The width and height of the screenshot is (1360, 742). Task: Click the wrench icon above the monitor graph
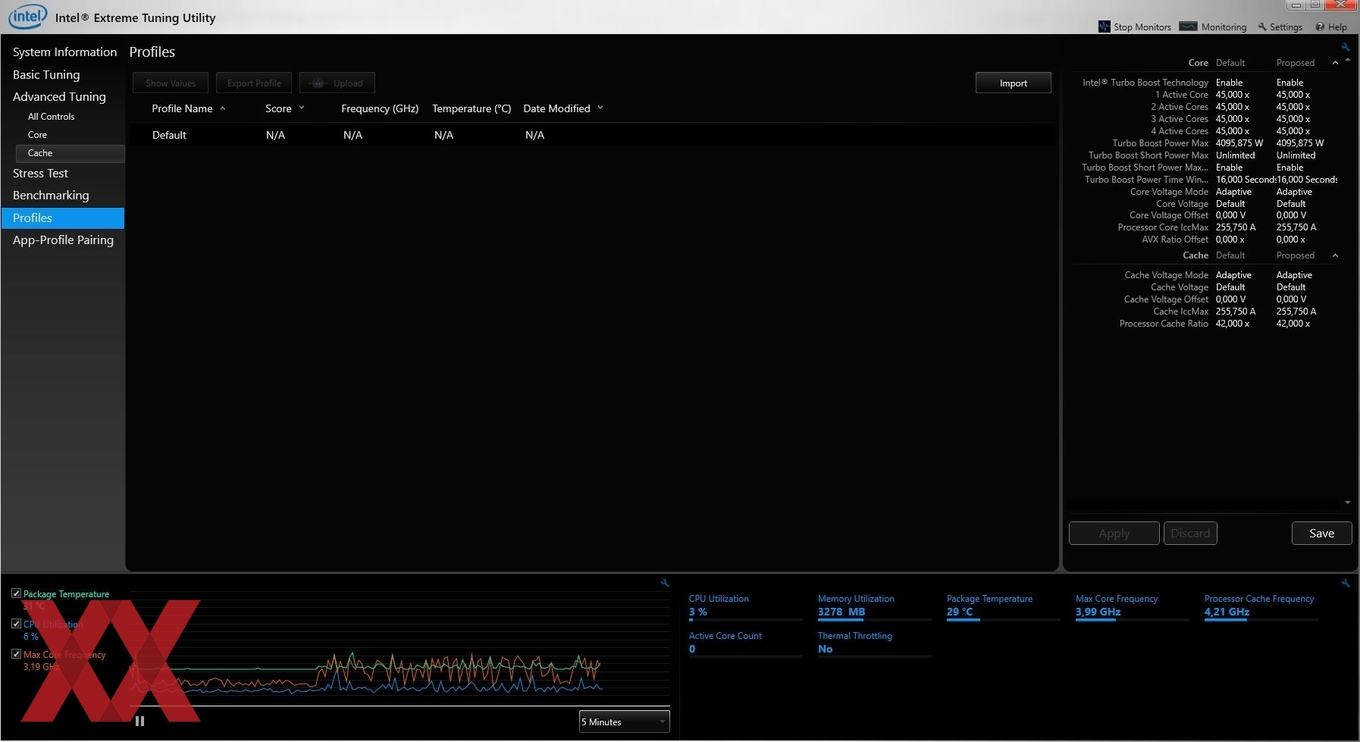click(665, 583)
